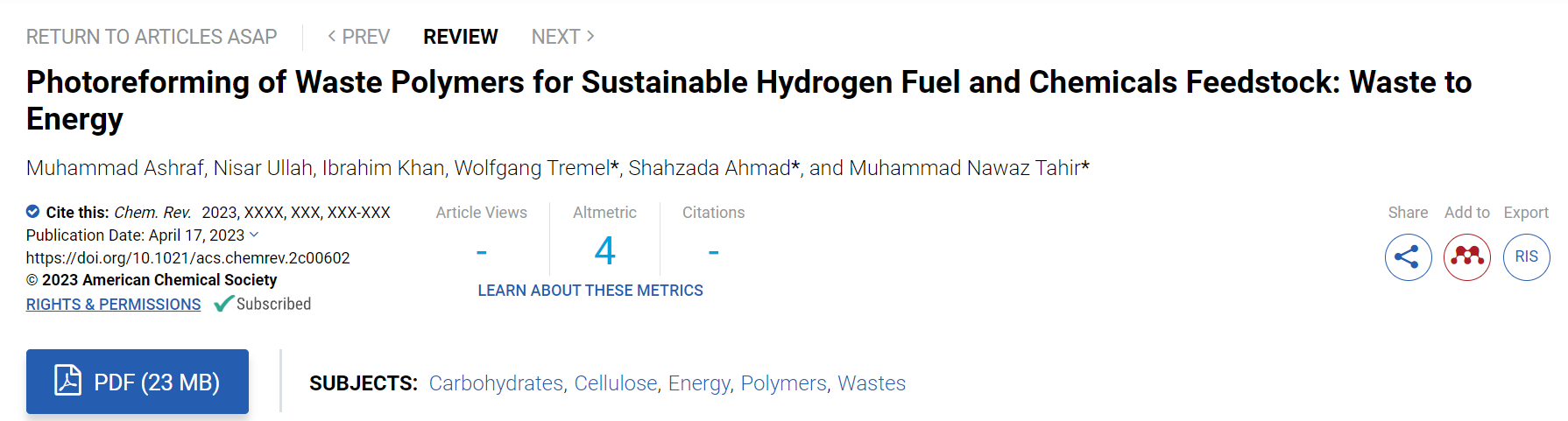Click the green Subscribed checkmark

tap(224, 304)
